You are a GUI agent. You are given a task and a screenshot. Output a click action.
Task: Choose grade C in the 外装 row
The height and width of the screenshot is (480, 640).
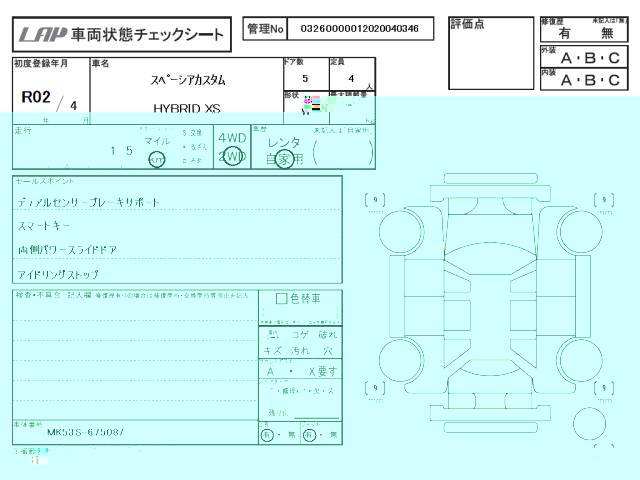pyautogui.click(x=614, y=58)
